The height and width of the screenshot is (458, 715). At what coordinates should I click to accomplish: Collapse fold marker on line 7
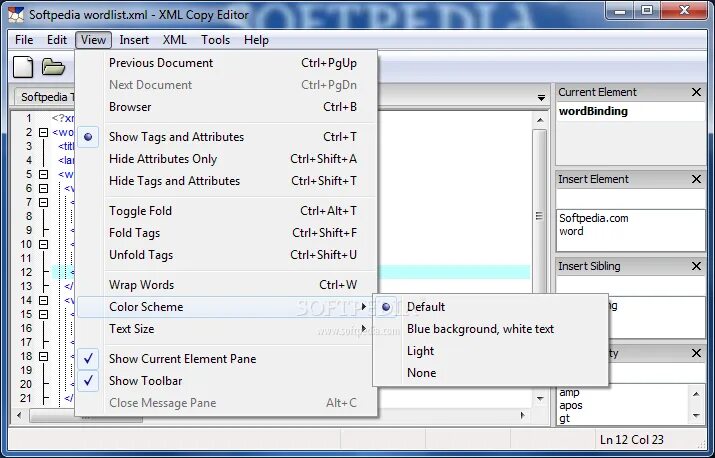coord(43,202)
